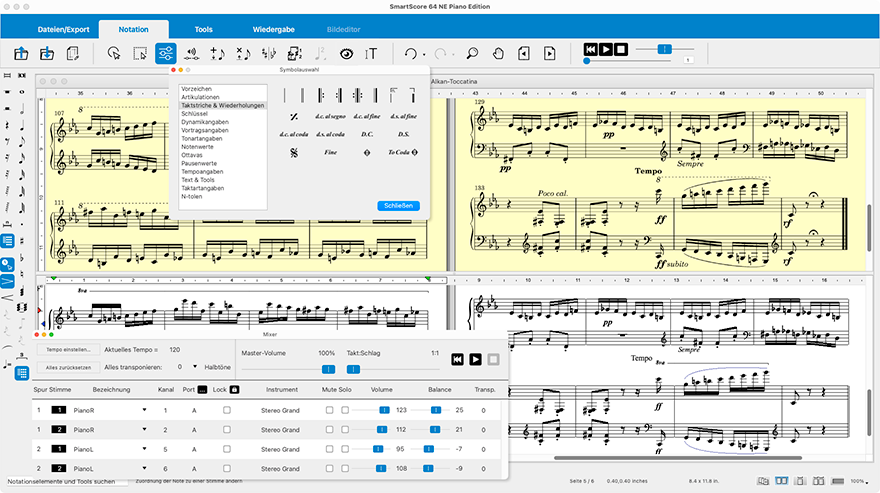Image resolution: width=880 pixels, height=493 pixels.
Task: Click the 'Tempo einstellen...' button
Action: pos(69,350)
